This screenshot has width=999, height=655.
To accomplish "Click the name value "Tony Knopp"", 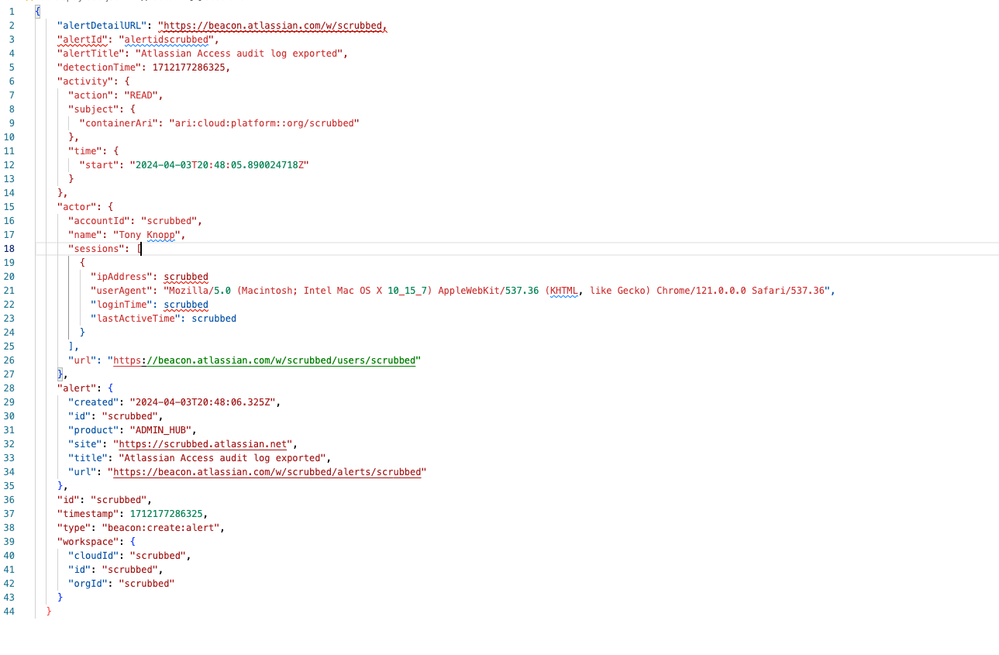I will click(147, 235).
